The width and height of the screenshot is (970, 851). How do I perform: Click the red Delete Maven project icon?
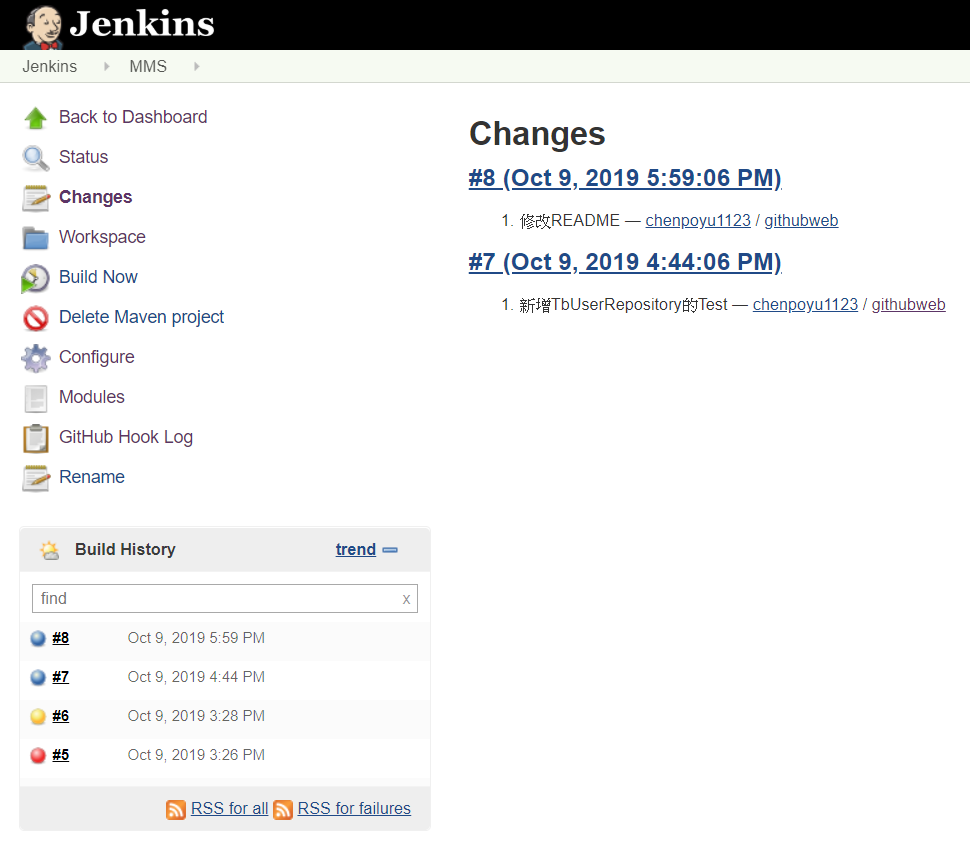pyautogui.click(x=35, y=318)
